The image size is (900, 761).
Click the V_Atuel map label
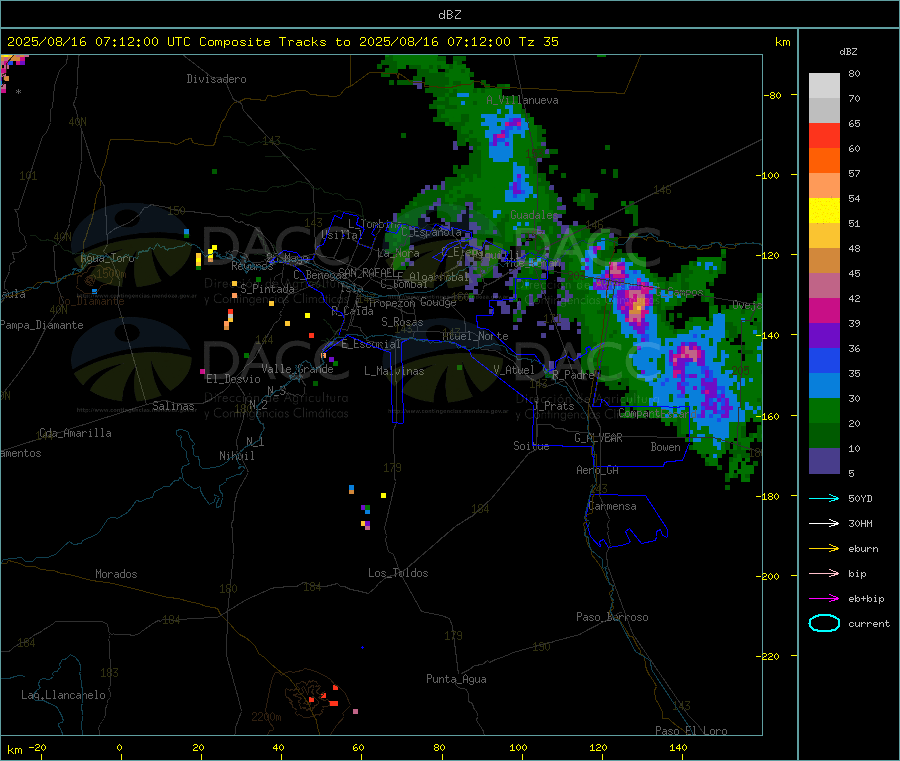click(x=514, y=370)
